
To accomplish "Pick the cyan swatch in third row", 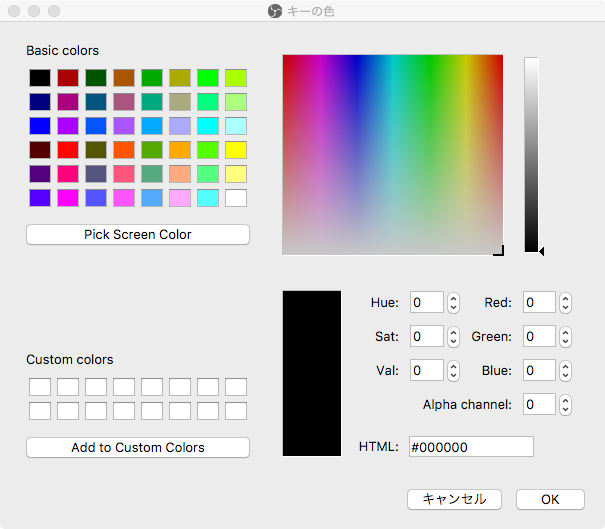I will pyautogui.click(x=208, y=126).
